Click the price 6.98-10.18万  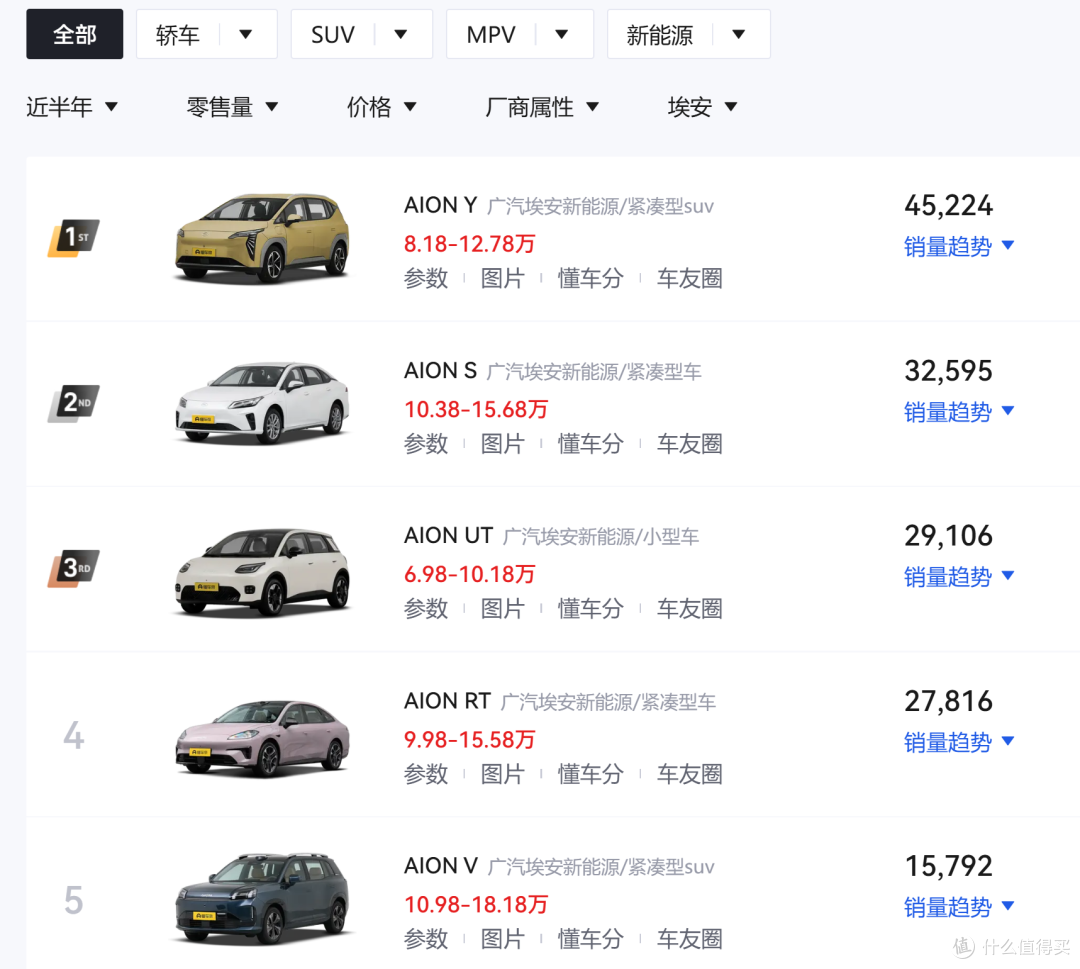(x=470, y=574)
